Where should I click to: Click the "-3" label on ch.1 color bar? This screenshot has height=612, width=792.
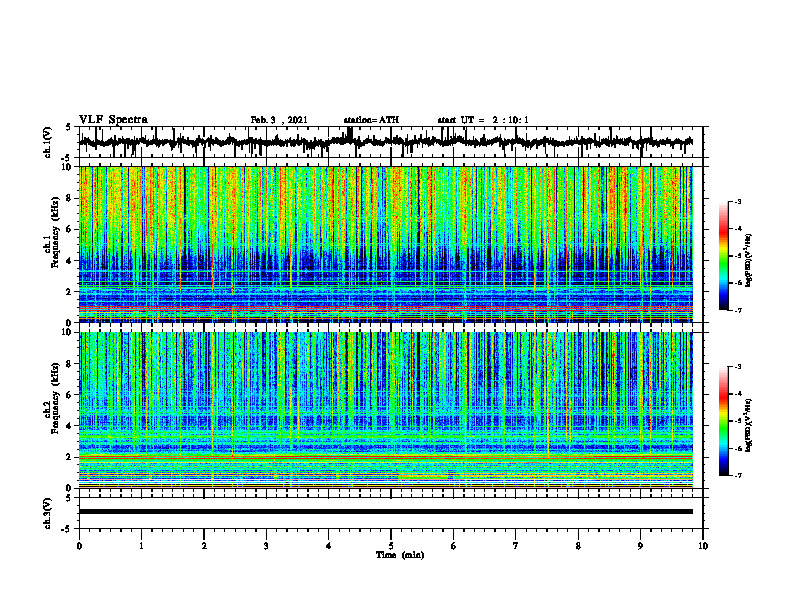click(738, 201)
